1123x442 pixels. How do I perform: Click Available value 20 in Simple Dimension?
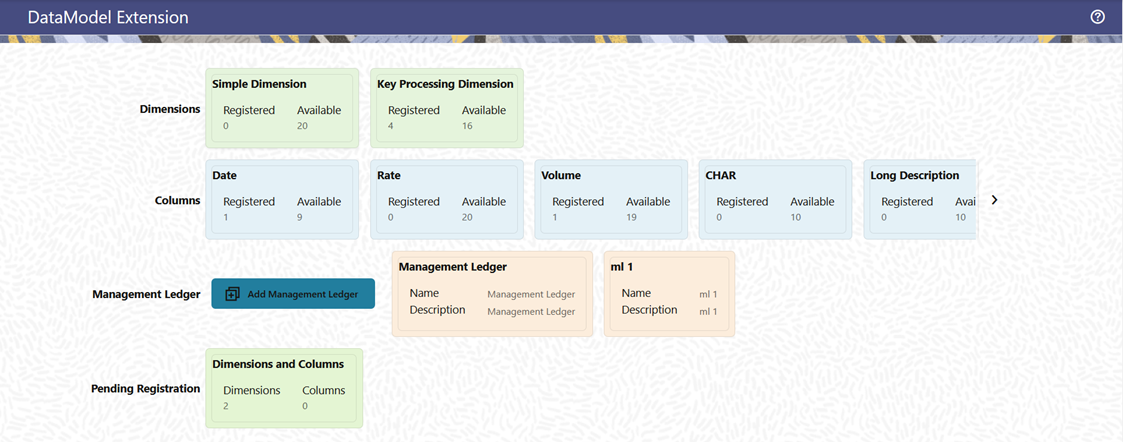pyautogui.click(x=302, y=126)
